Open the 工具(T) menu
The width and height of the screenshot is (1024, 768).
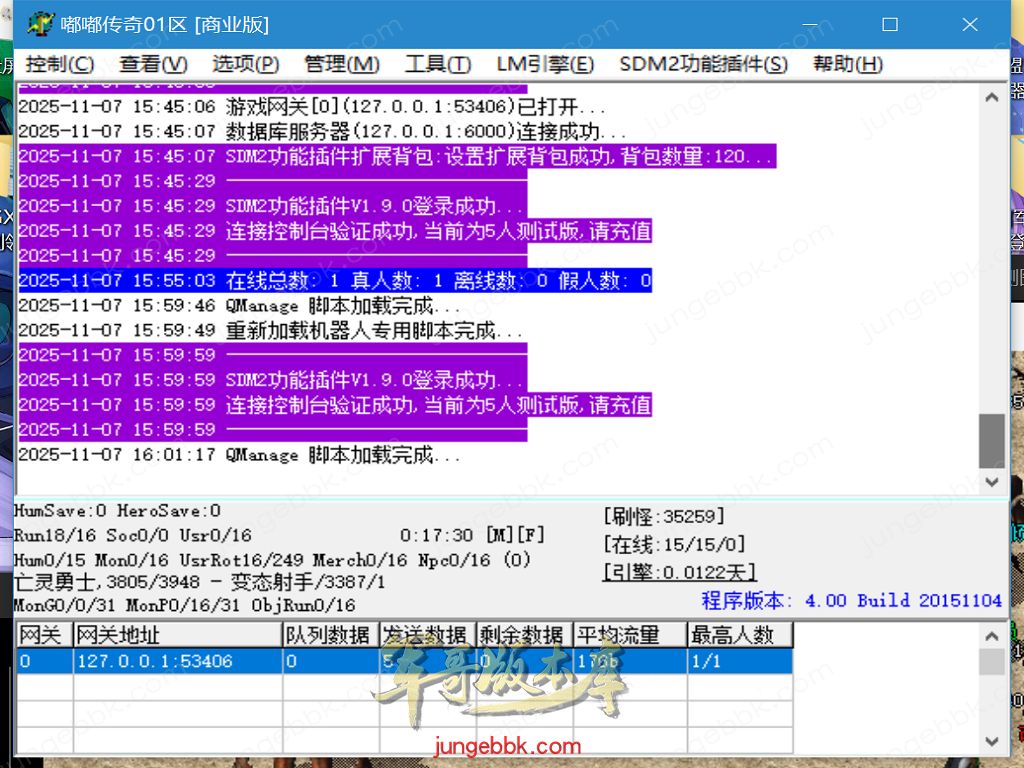click(438, 64)
